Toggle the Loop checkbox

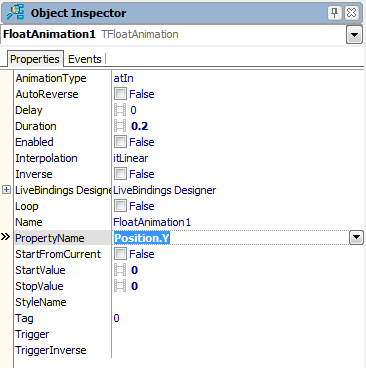(x=120, y=206)
